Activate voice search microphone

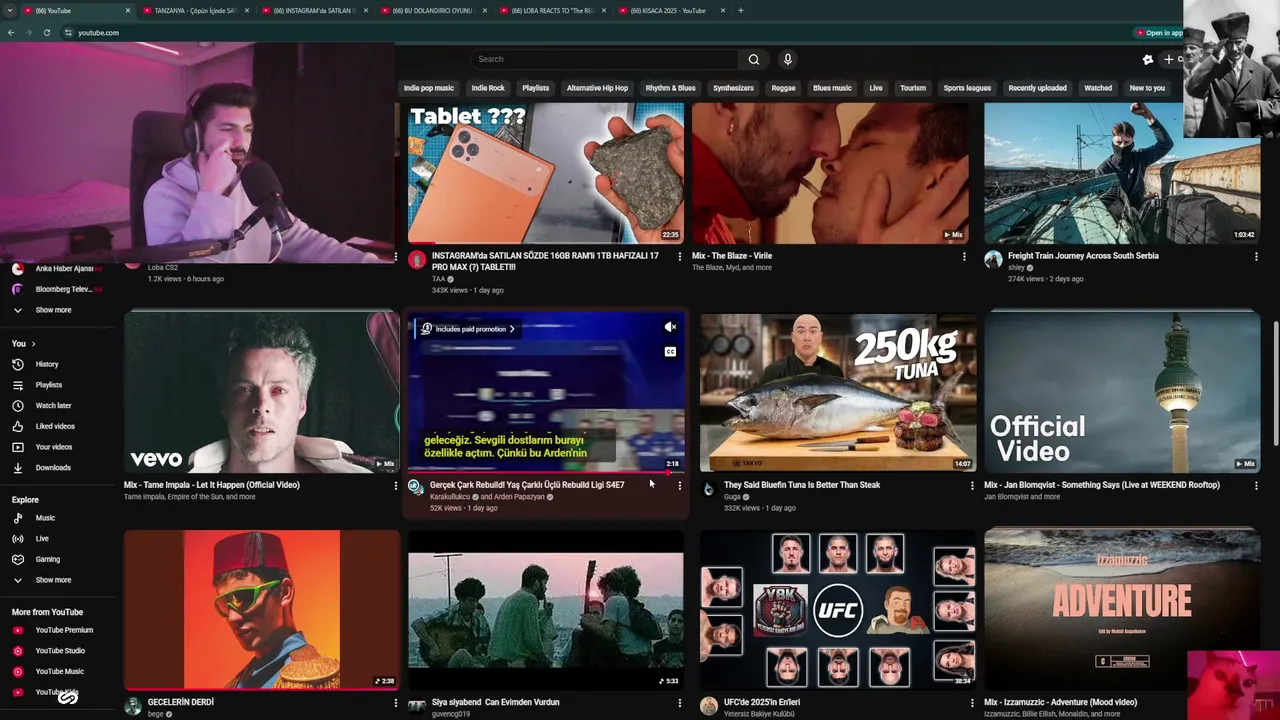pyautogui.click(x=788, y=59)
